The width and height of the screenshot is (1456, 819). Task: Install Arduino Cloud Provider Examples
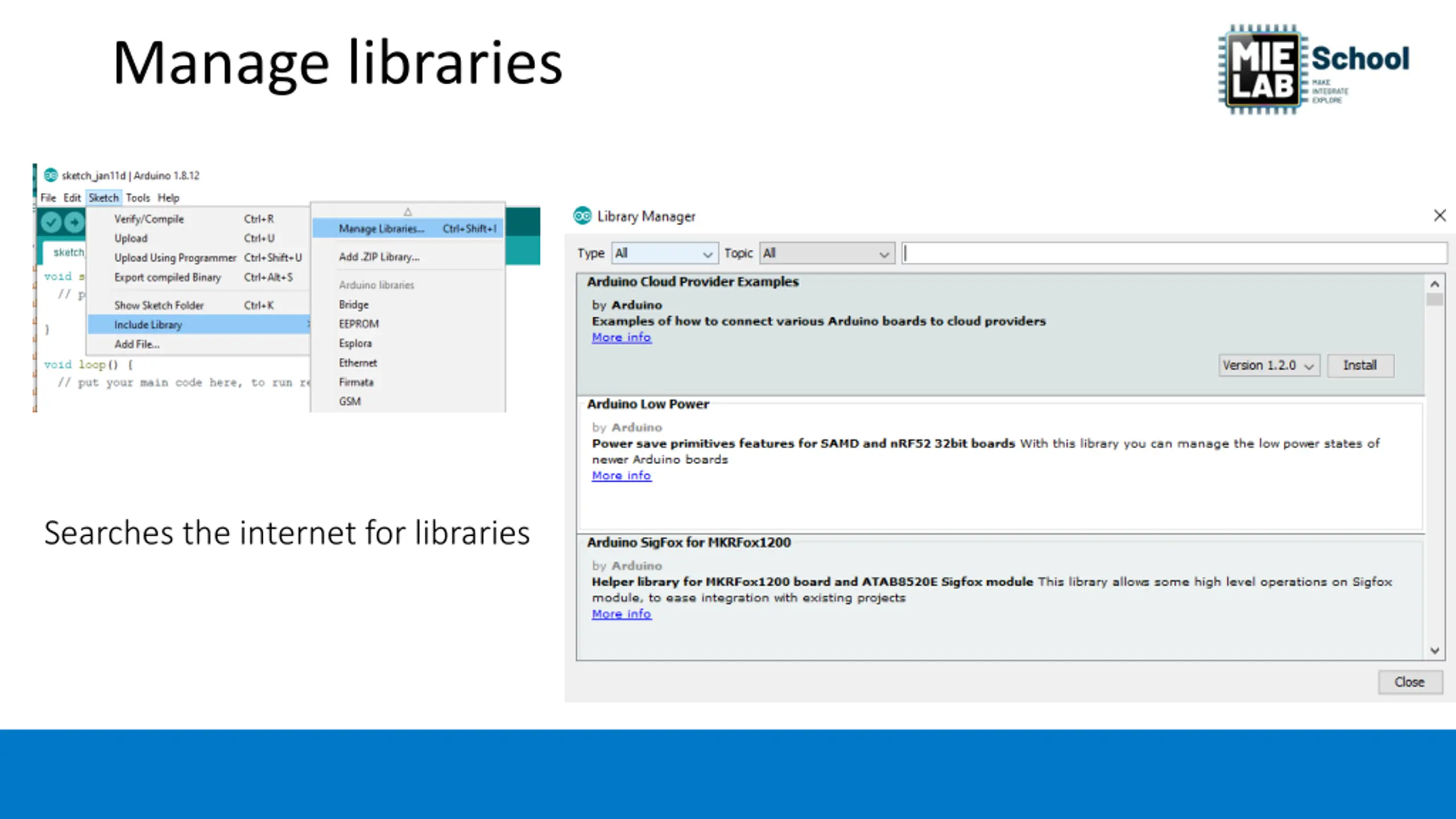(1360, 366)
